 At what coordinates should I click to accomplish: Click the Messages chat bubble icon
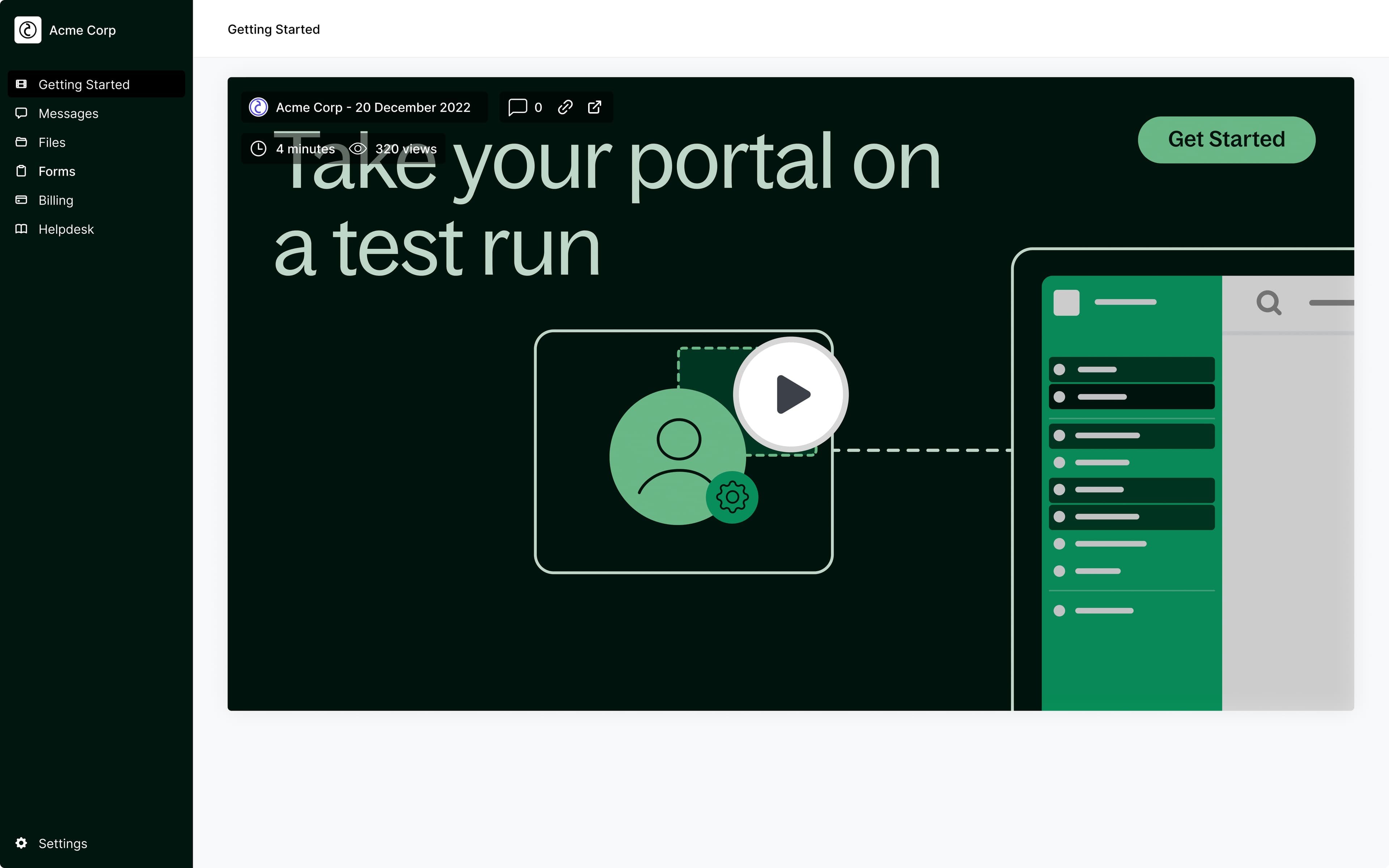[21, 113]
